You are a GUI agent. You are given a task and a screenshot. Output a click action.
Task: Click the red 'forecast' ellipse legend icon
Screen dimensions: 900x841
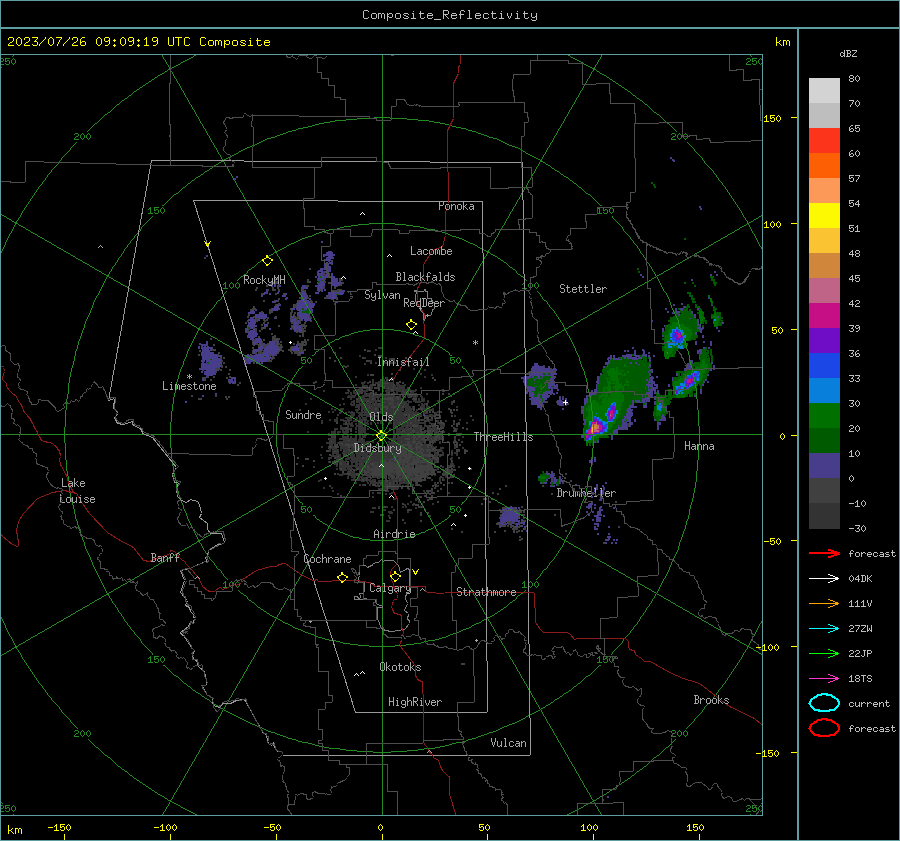[824, 728]
